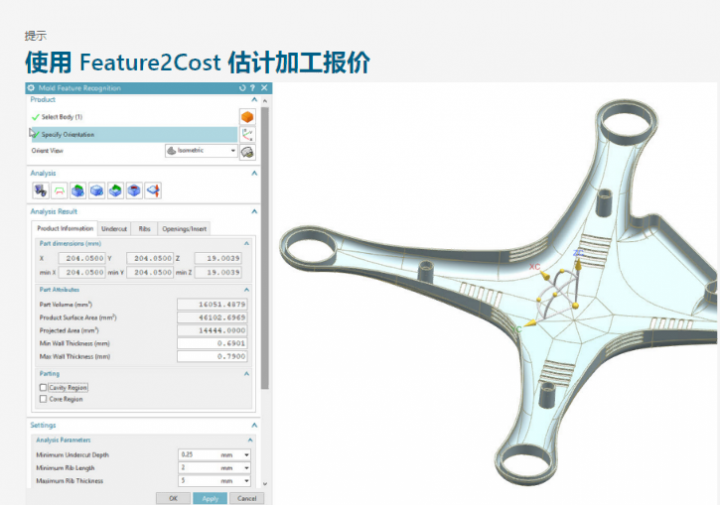This screenshot has height=505, width=720.
Task: Click the Part Volume value 16051.4879
Action: pyautogui.click(x=212, y=304)
